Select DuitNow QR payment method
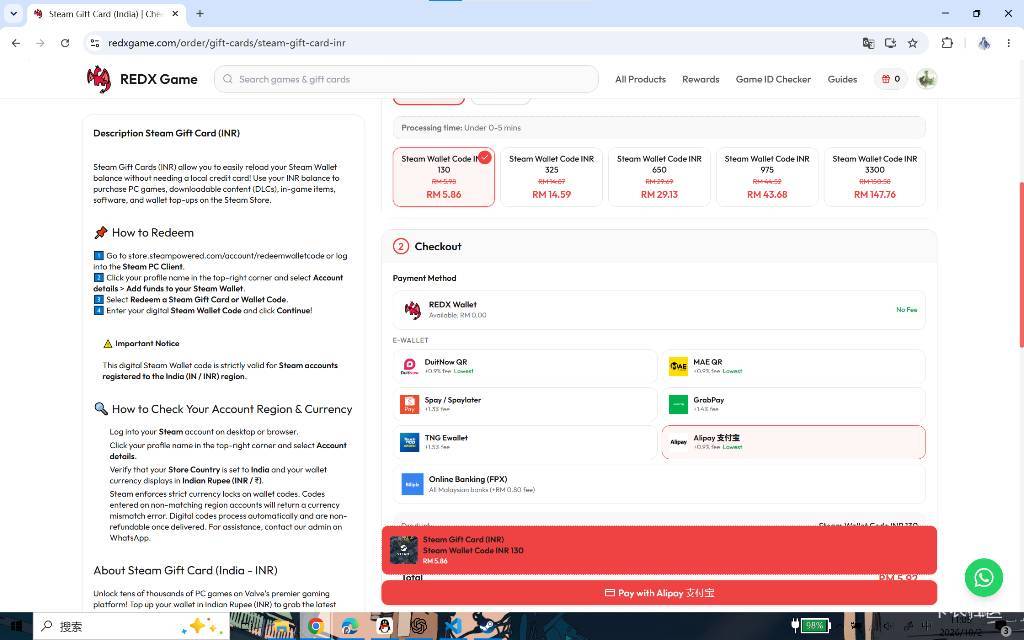Viewport: 1024px width, 640px height. pyautogui.click(x=525, y=366)
